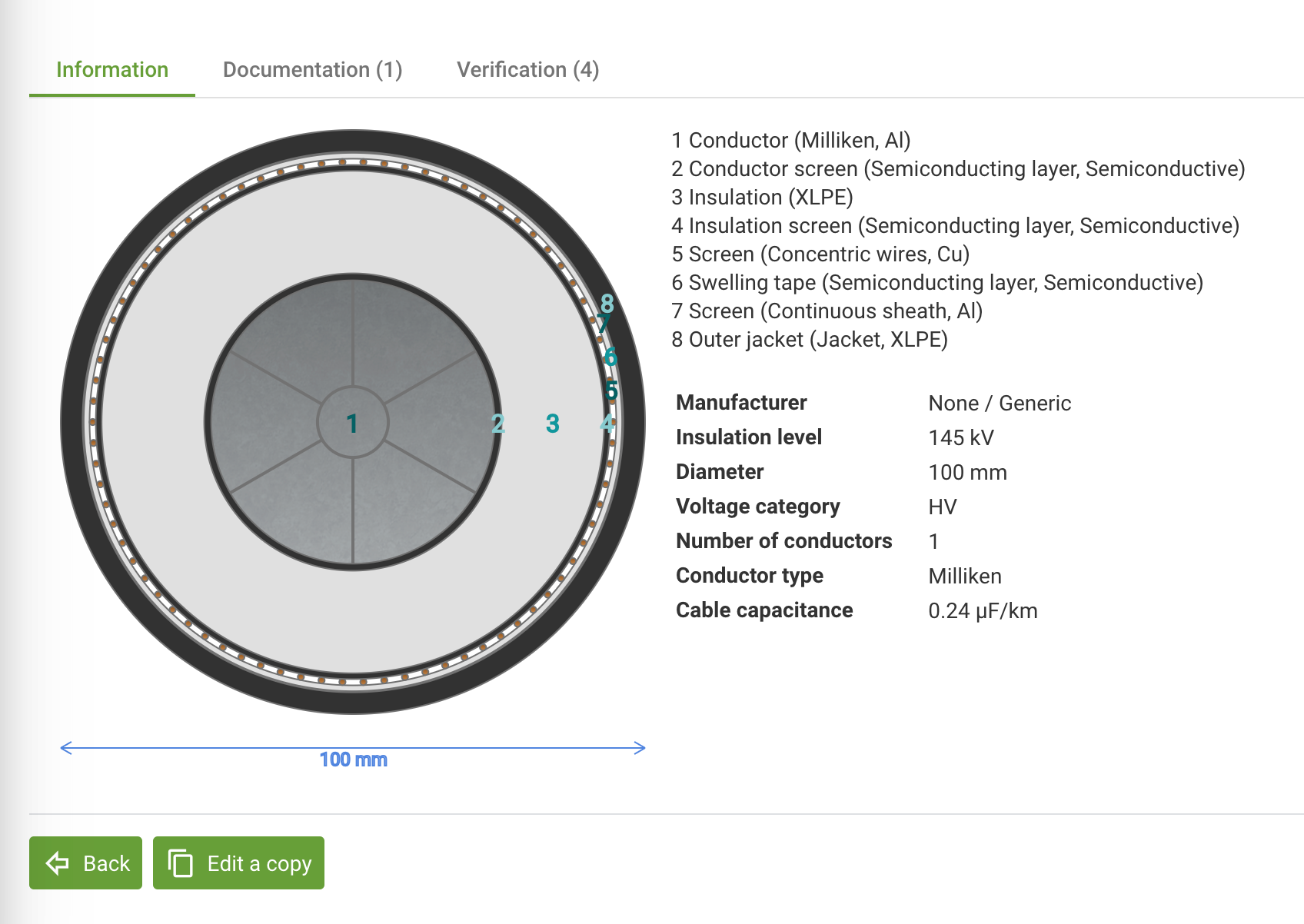Image resolution: width=1304 pixels, height=924 pixels.
Task: Select '6 Swelling tape' legend line
Action: [x=937, y=282]
